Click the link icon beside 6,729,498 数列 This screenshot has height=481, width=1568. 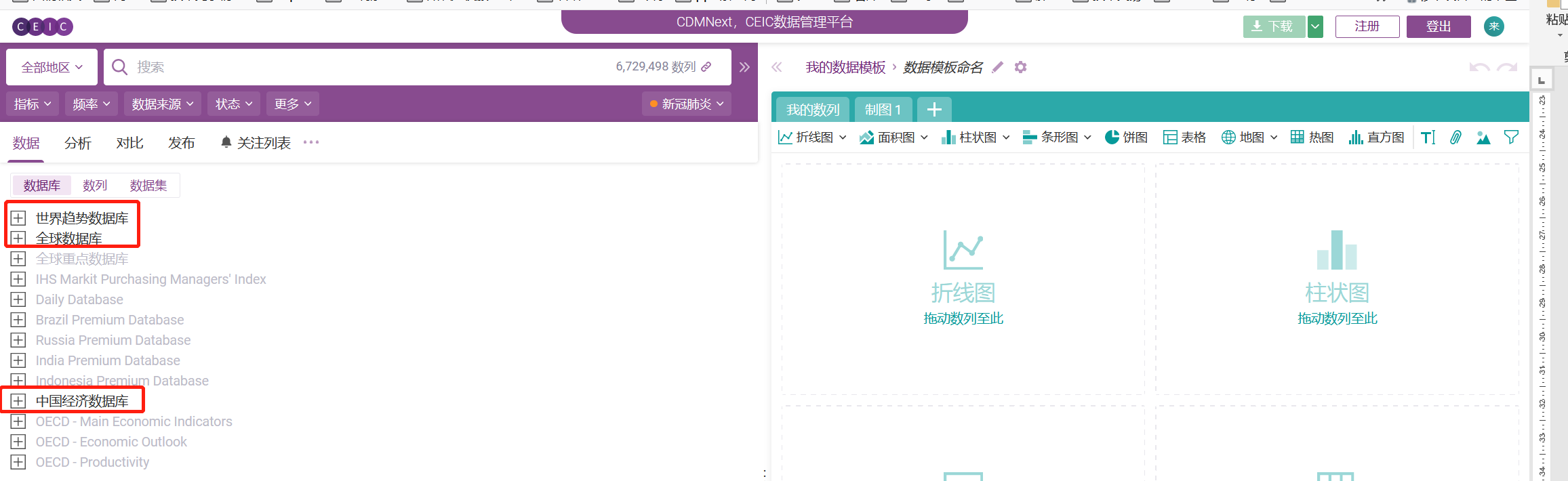[706, 66]
